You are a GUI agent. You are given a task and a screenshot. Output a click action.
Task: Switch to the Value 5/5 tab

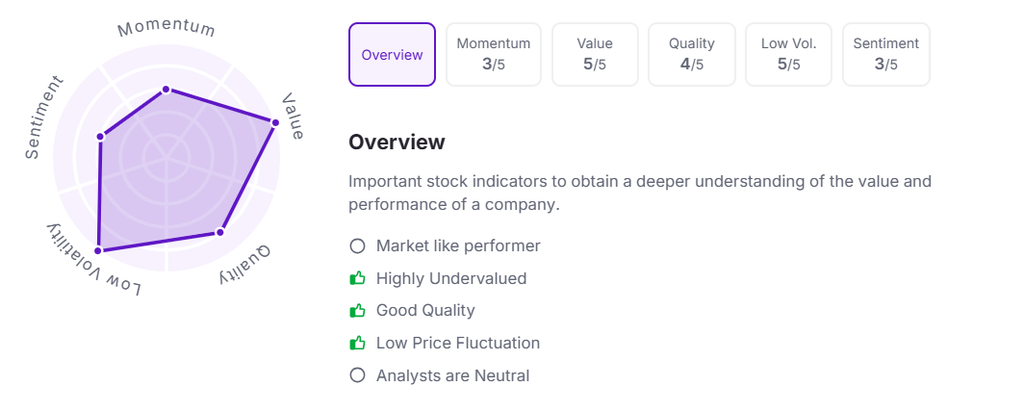click(x=595, y=54)
